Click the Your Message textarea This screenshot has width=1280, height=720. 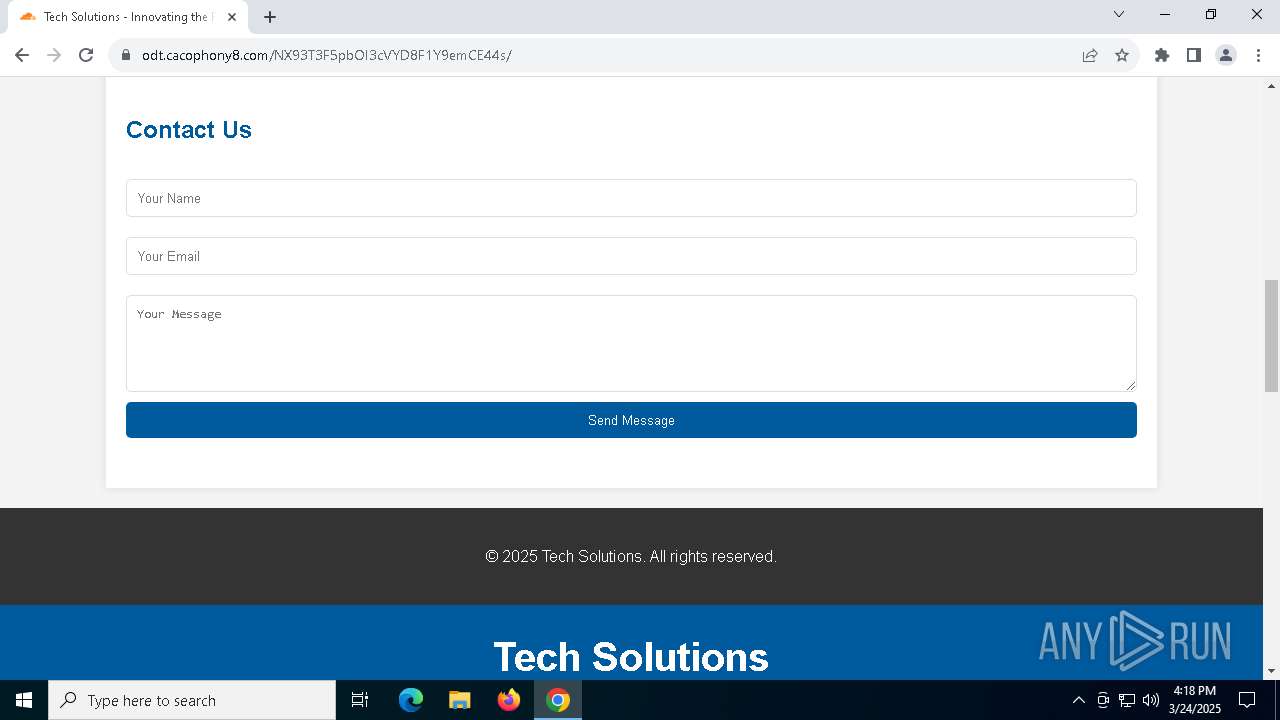coord(631,343)
